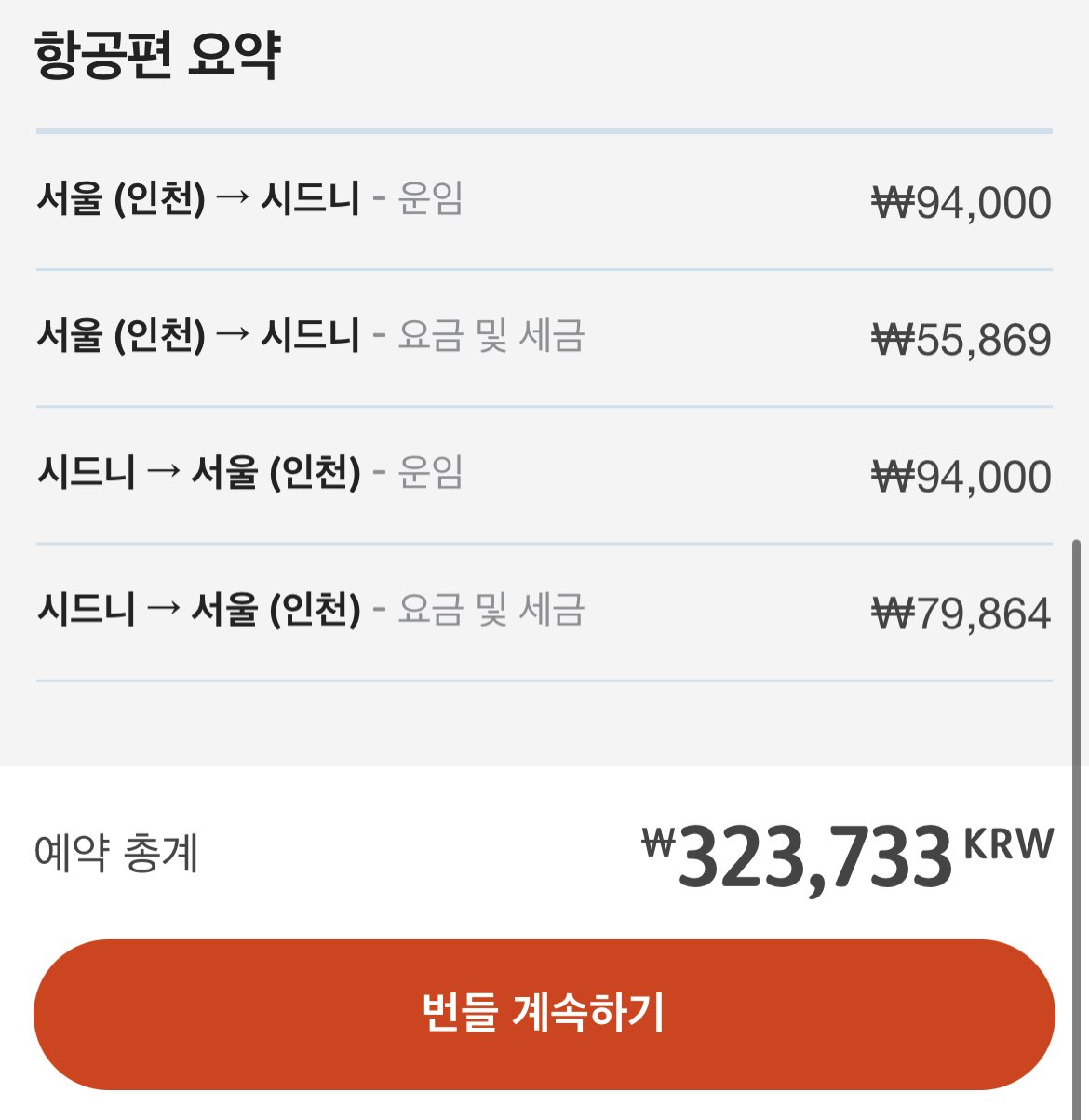Select the ₩94,000 price for 서울 → 시드니 운임
The image size is (1089, 1120).
961,203
